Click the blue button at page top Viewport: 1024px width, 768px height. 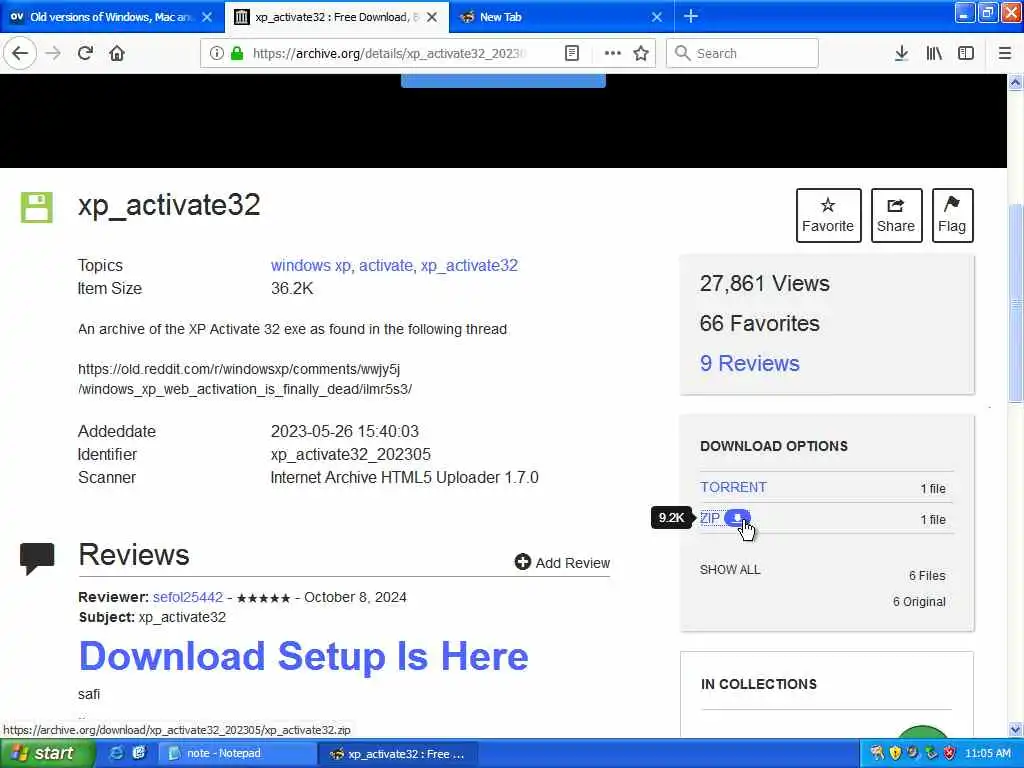click(503, 81)
